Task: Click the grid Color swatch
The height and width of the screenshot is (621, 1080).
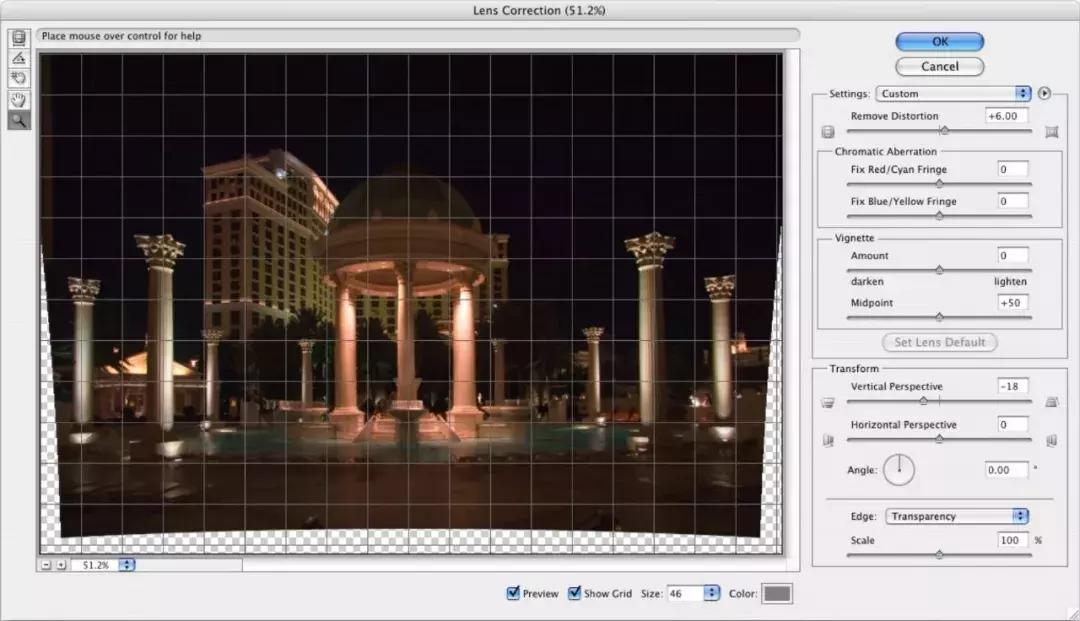Action: (x=777, y=593)
